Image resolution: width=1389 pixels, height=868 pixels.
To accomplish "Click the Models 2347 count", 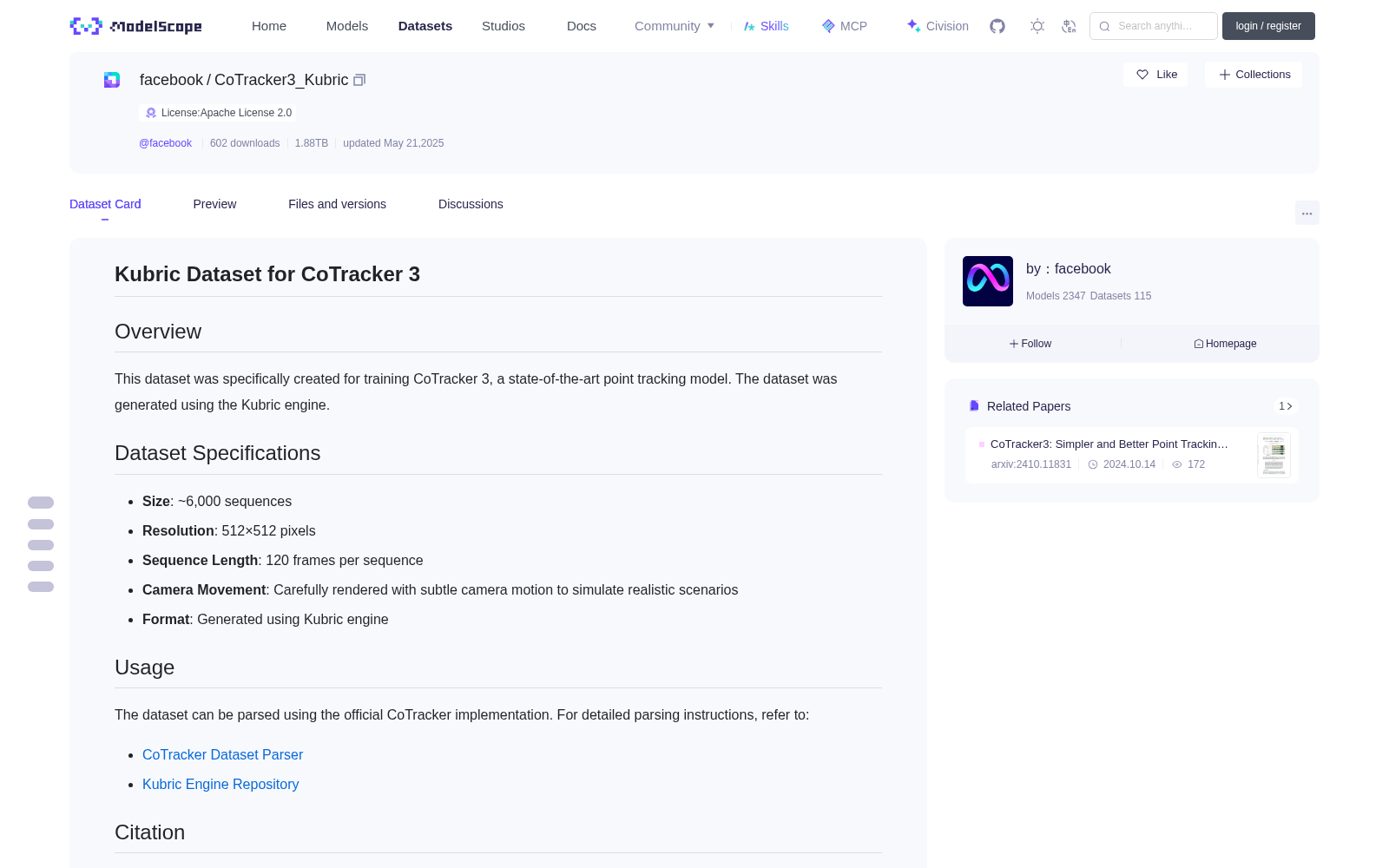I will [1056, 296].
